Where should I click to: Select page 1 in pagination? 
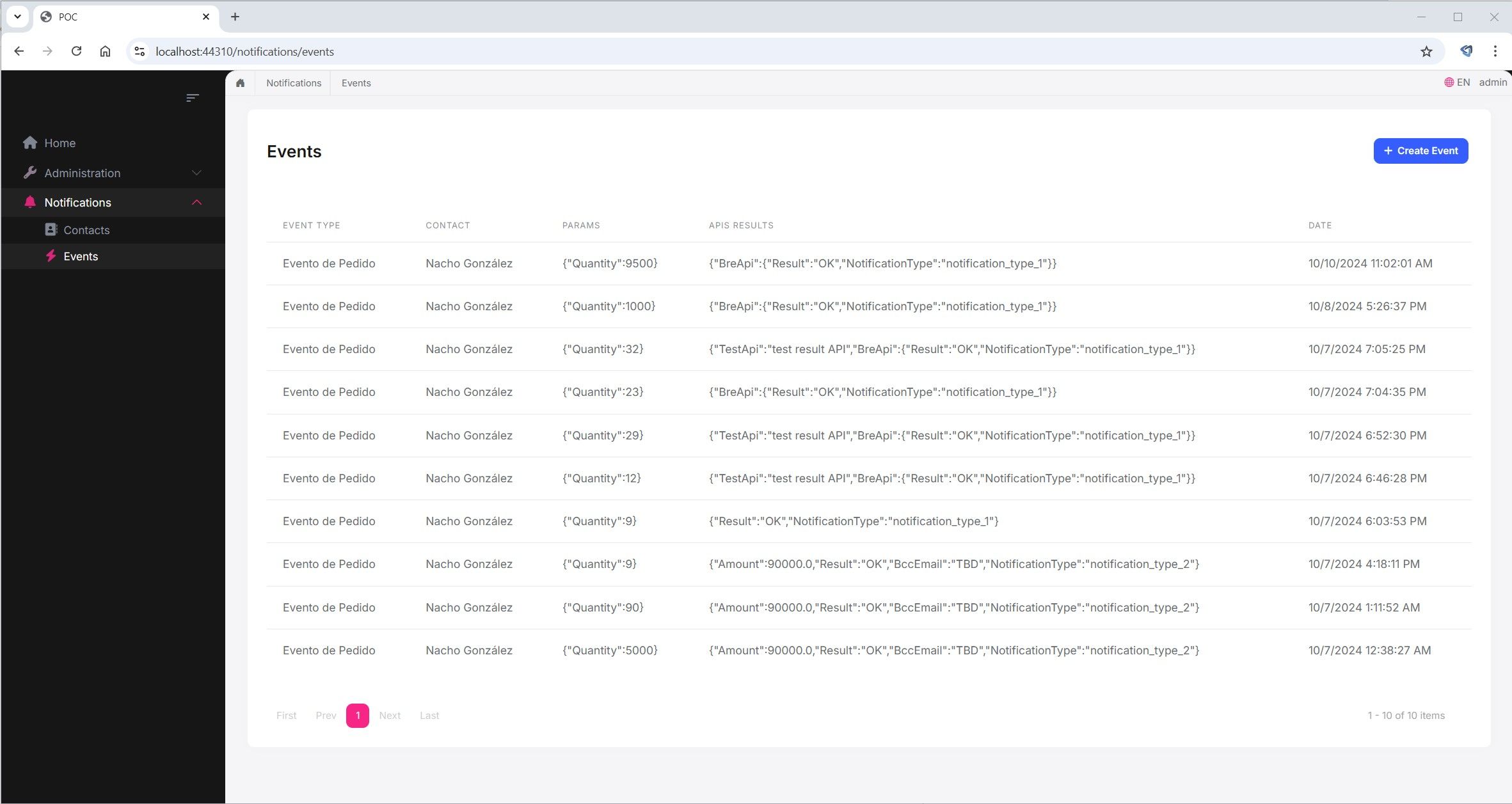357,715
